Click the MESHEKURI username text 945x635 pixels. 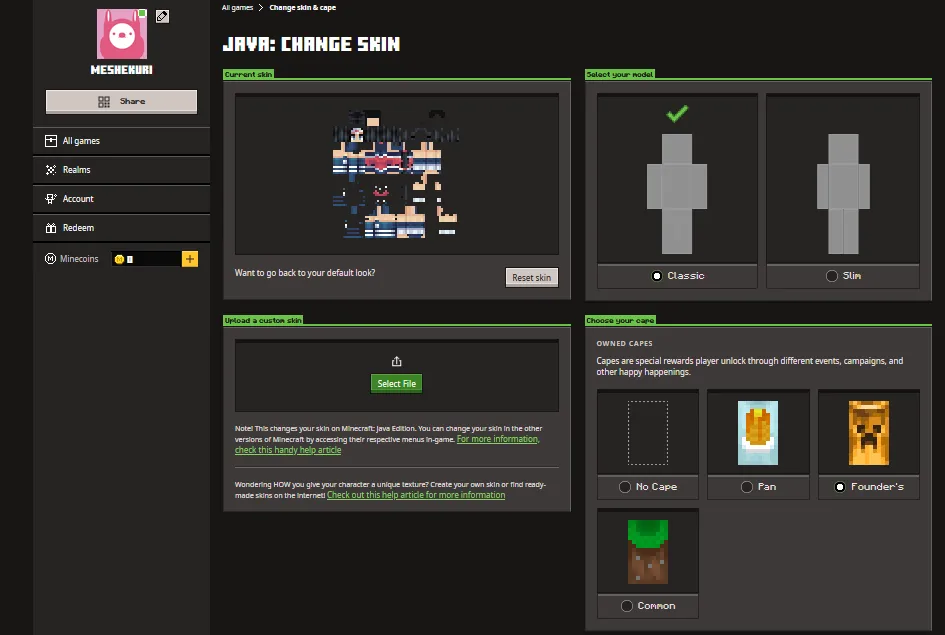[122, 70]
